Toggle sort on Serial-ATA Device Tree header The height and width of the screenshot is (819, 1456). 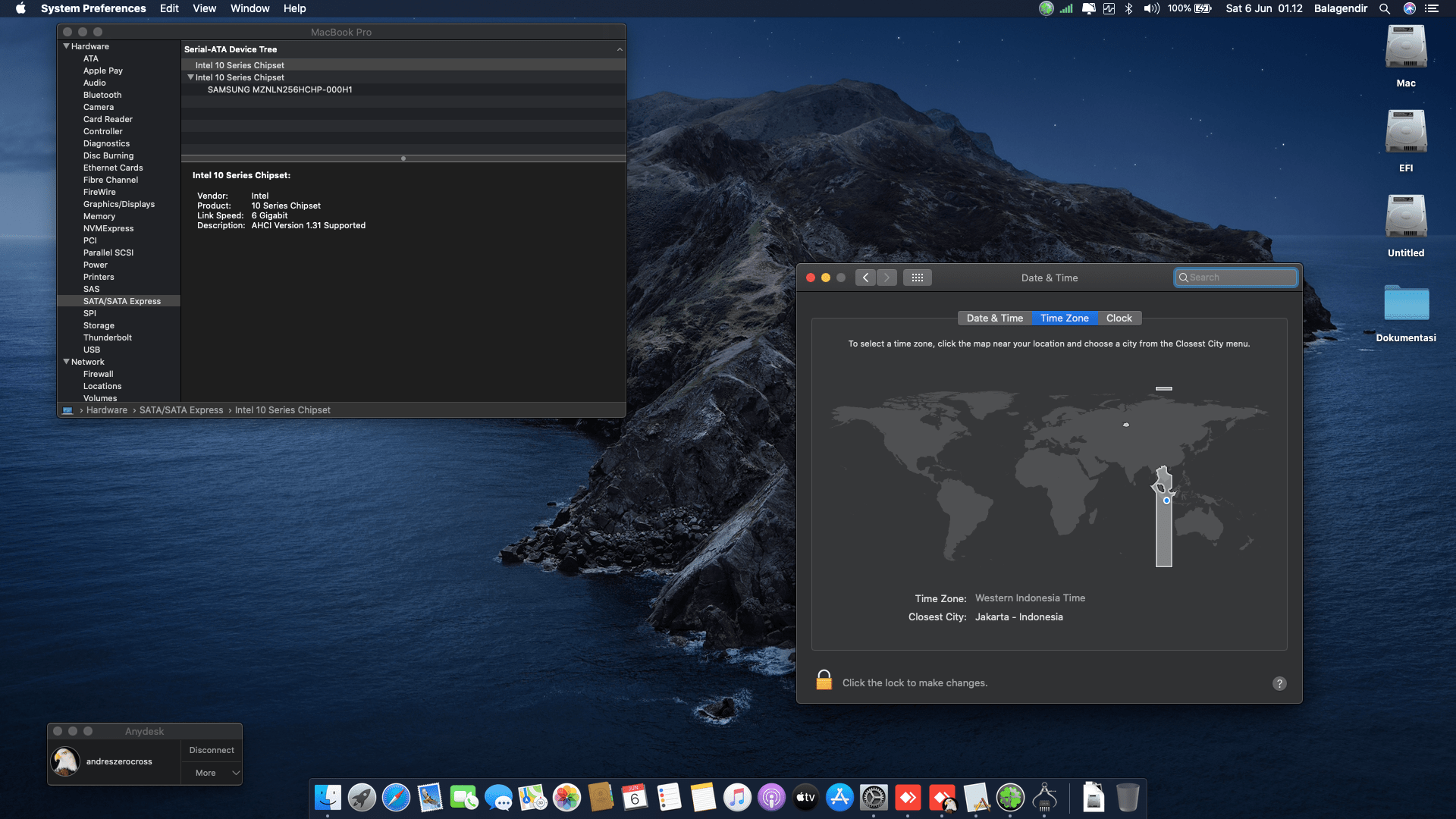coord(403,49)
